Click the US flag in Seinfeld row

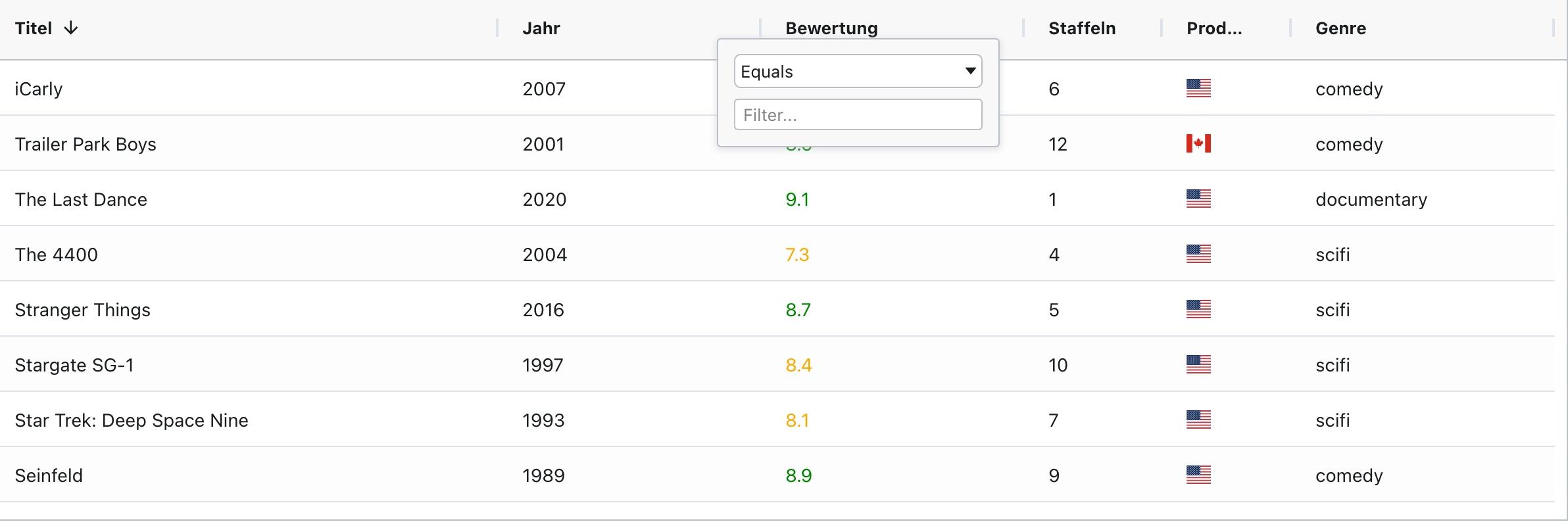coord(1198,475)
